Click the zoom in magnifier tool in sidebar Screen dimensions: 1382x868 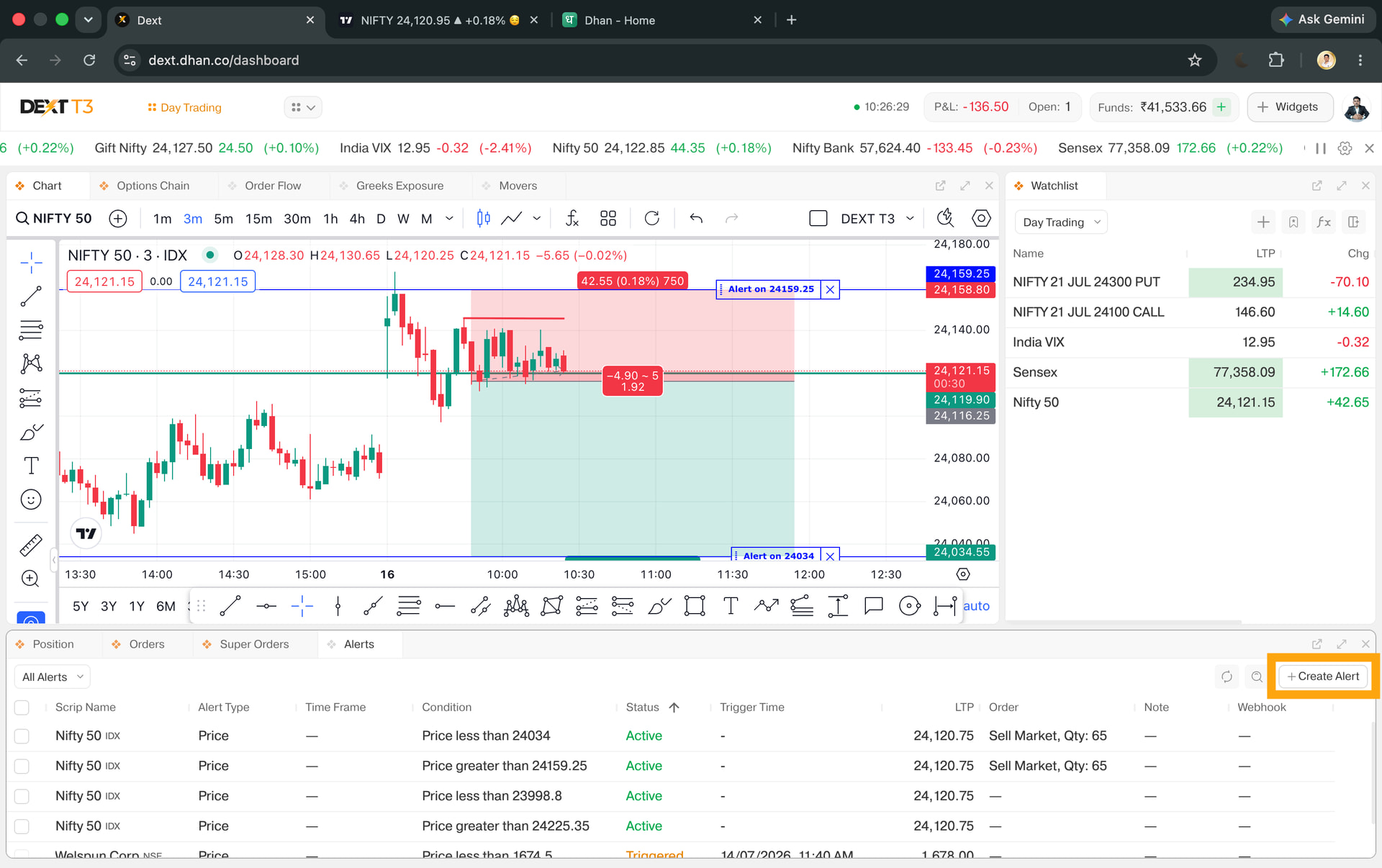(31, 579)
